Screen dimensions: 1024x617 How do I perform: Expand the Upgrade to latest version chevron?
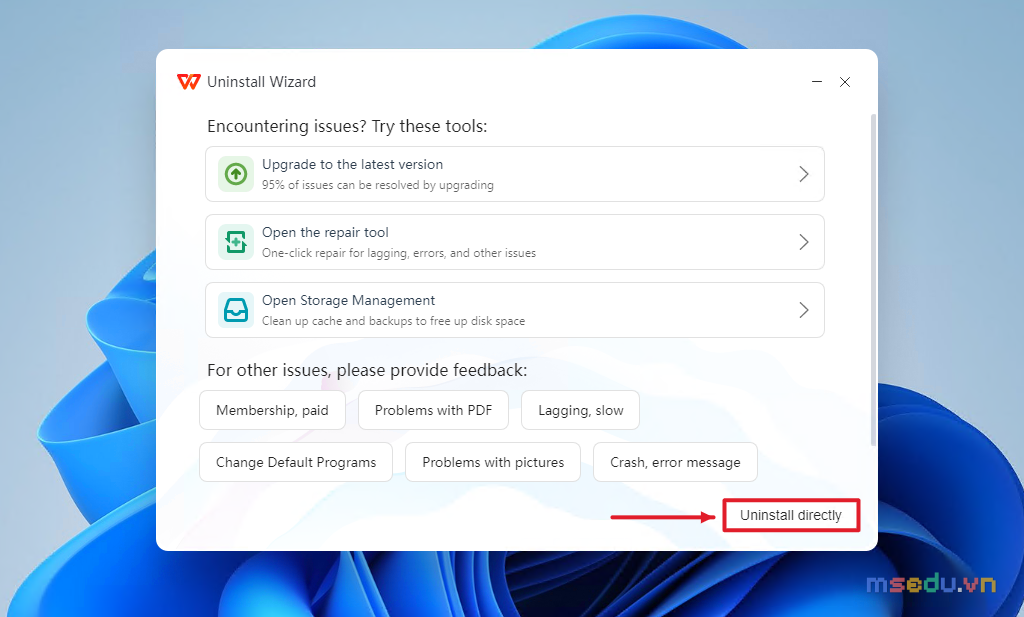pyautogui.click(x=804, y=174)
